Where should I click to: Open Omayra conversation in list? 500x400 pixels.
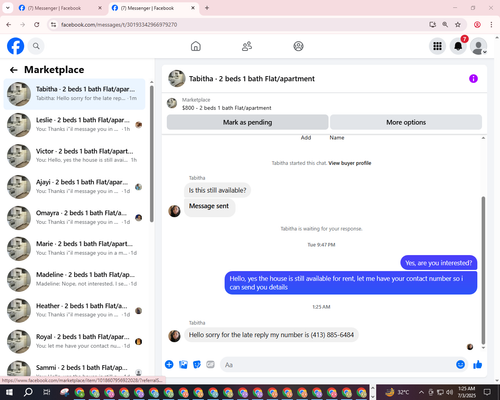click(74, 217)
